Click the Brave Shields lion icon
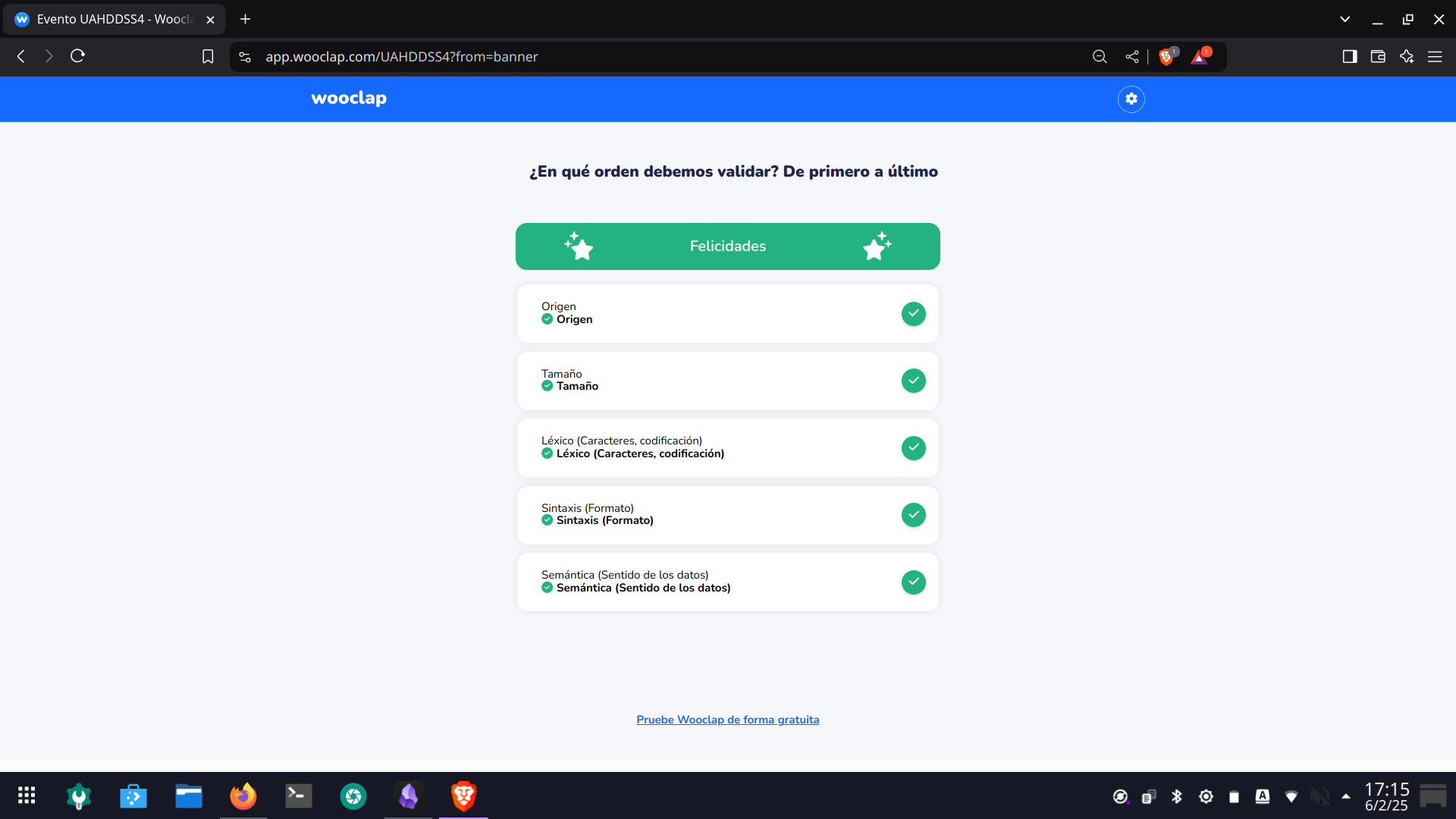This screenshot has height=819, width=1456. [1166, 57]
